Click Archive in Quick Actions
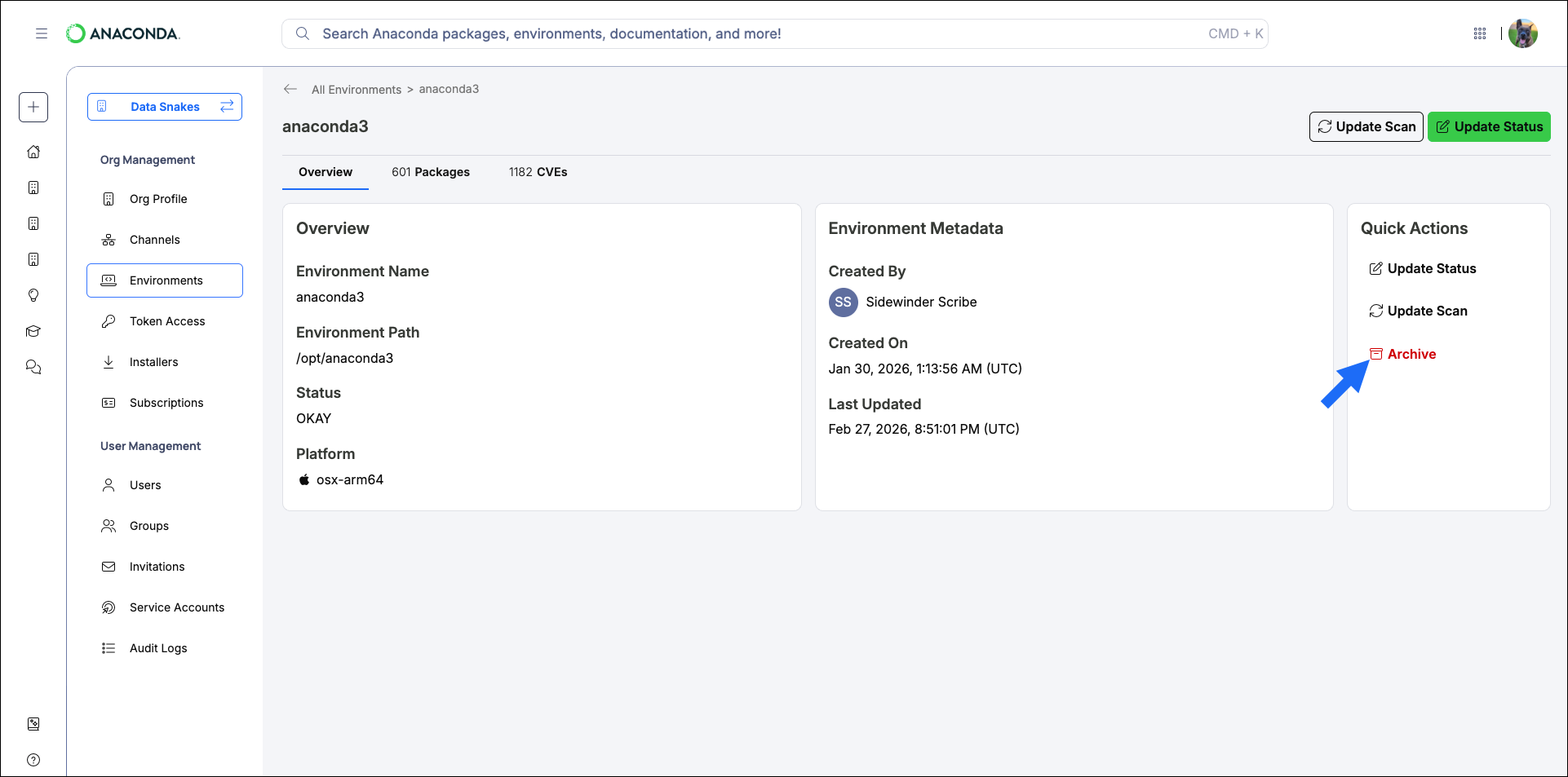 [x=1402, y=354]
